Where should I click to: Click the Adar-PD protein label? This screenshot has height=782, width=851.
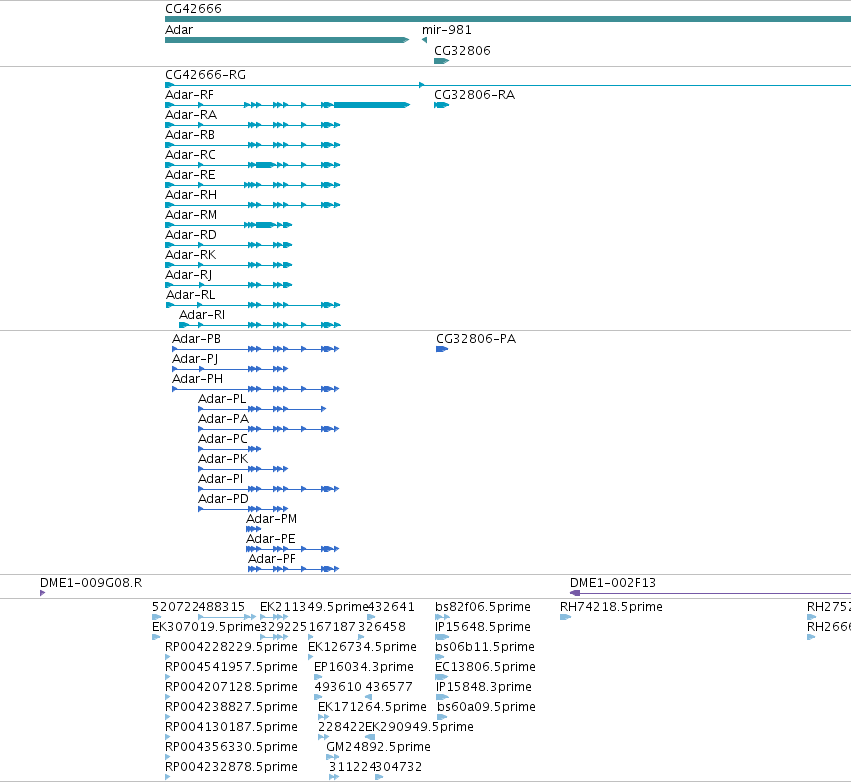pos(224,499)
